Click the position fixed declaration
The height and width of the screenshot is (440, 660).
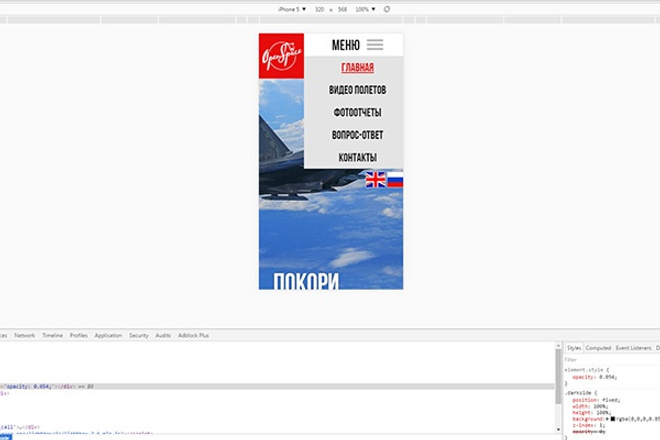click(x=596, y=400)
